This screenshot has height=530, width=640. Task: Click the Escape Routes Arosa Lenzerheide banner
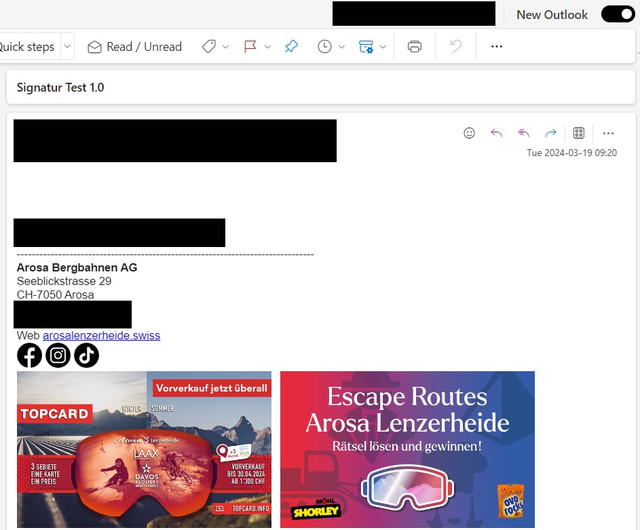click(407, 450)
